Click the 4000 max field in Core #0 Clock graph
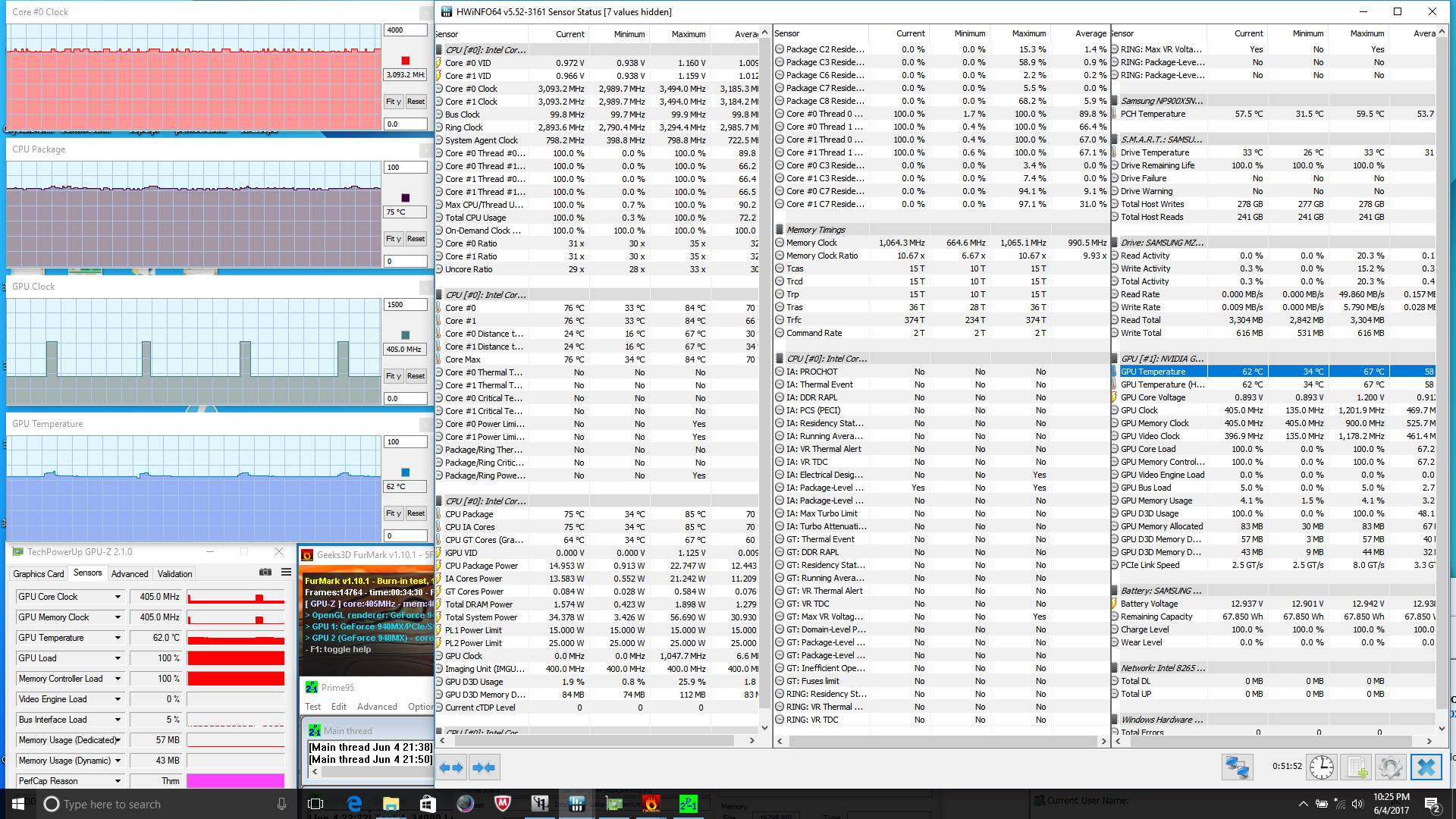 click(406, 30)
